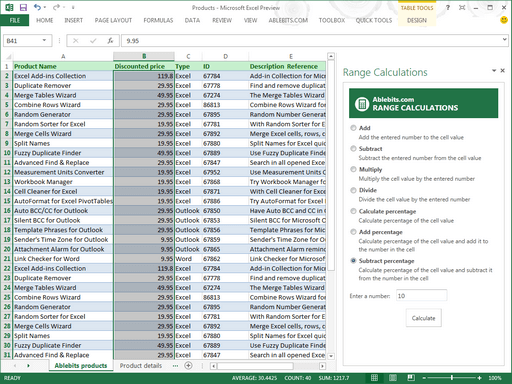Select the Subtract radio option
The image size is (512, 384).
[353, 148]
